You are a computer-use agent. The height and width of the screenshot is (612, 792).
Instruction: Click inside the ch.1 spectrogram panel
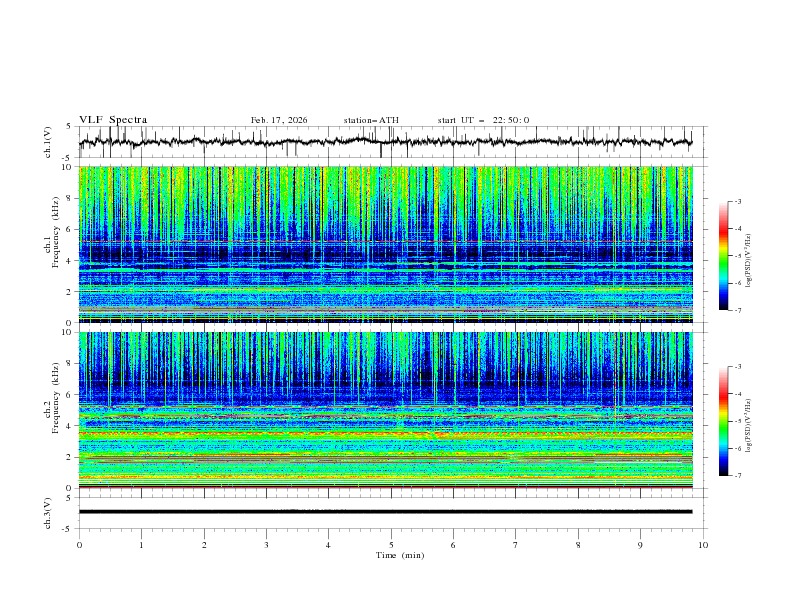point(386,244)
